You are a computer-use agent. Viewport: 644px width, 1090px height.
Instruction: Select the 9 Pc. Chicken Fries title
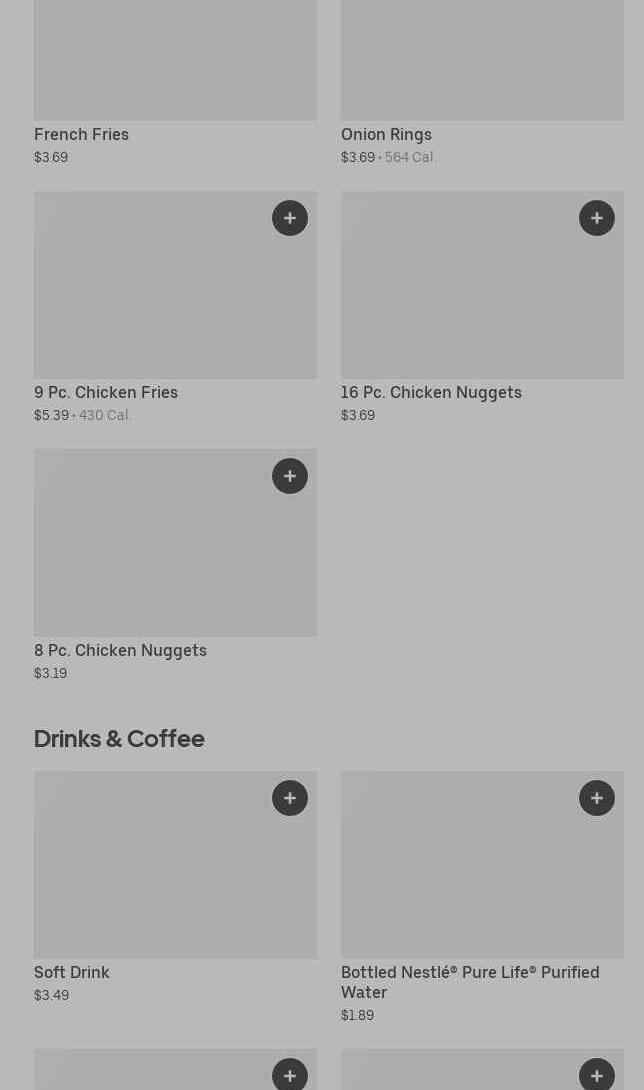106,392
